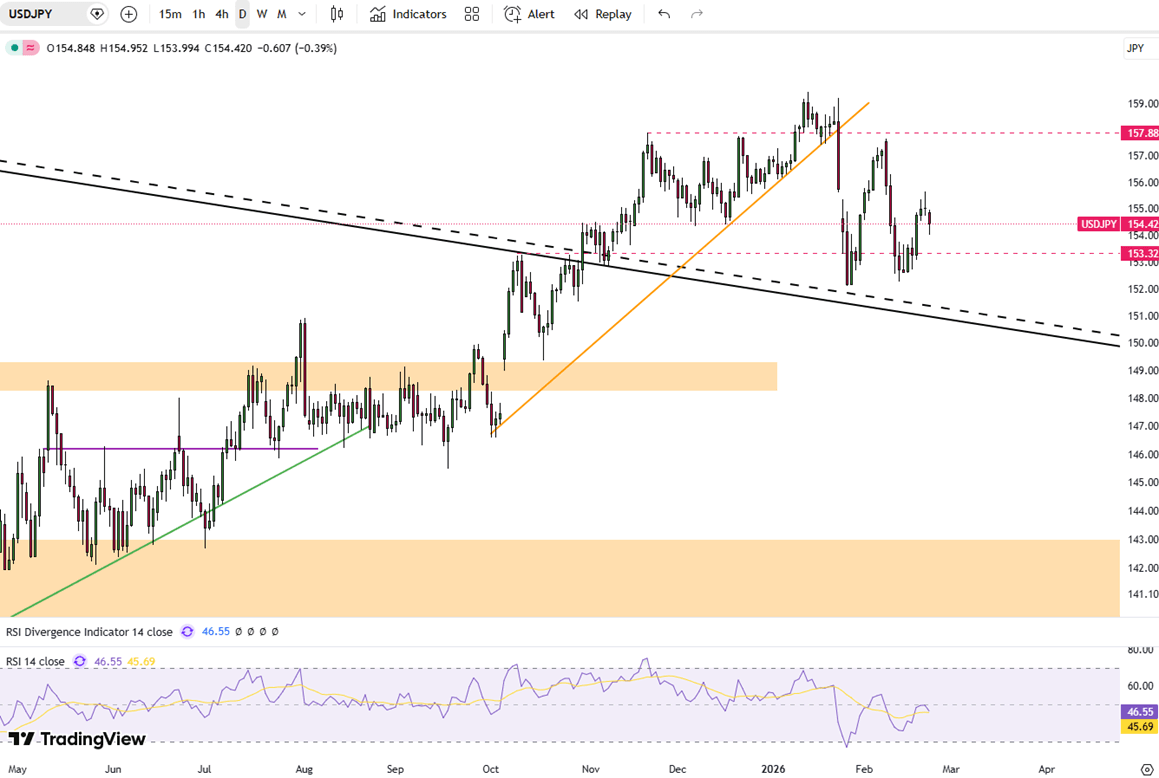Image resolution: width=1159 pixels, height=778 pixels.
Task: Click the undo arrow
Action: (x=664, y=14)
